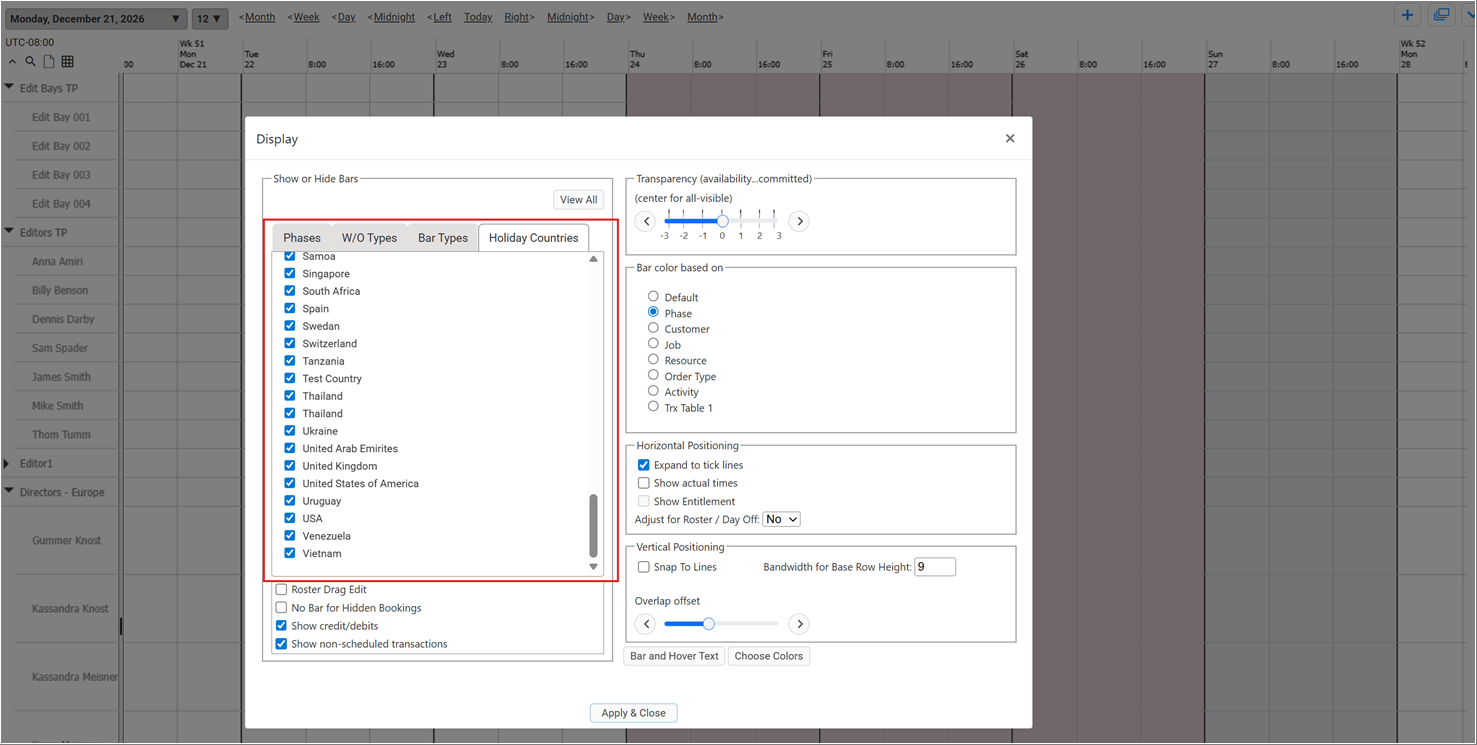Click the country list scrollbar thumb
This screenshot has height=745, width=1477.
pos(593,526)
